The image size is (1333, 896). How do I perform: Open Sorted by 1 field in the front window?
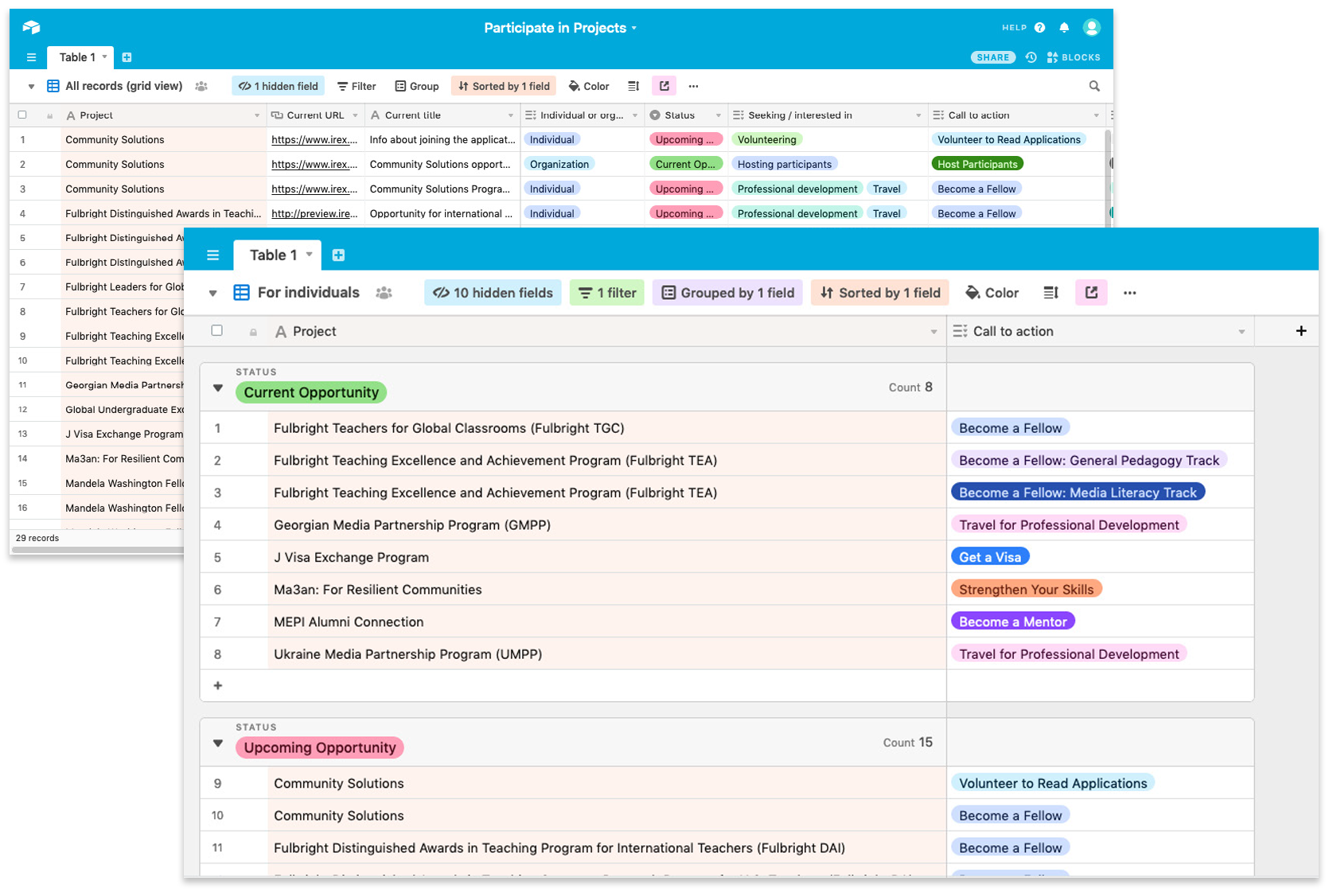(880, 293)
